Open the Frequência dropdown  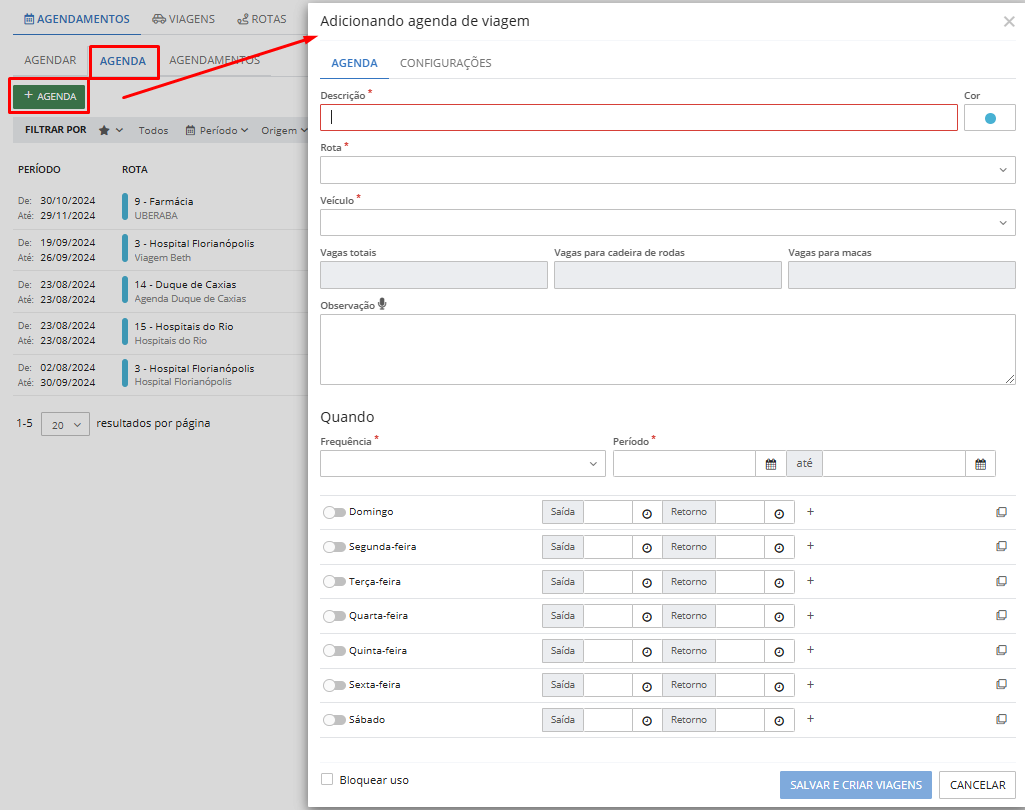click(x=463, y=464)
